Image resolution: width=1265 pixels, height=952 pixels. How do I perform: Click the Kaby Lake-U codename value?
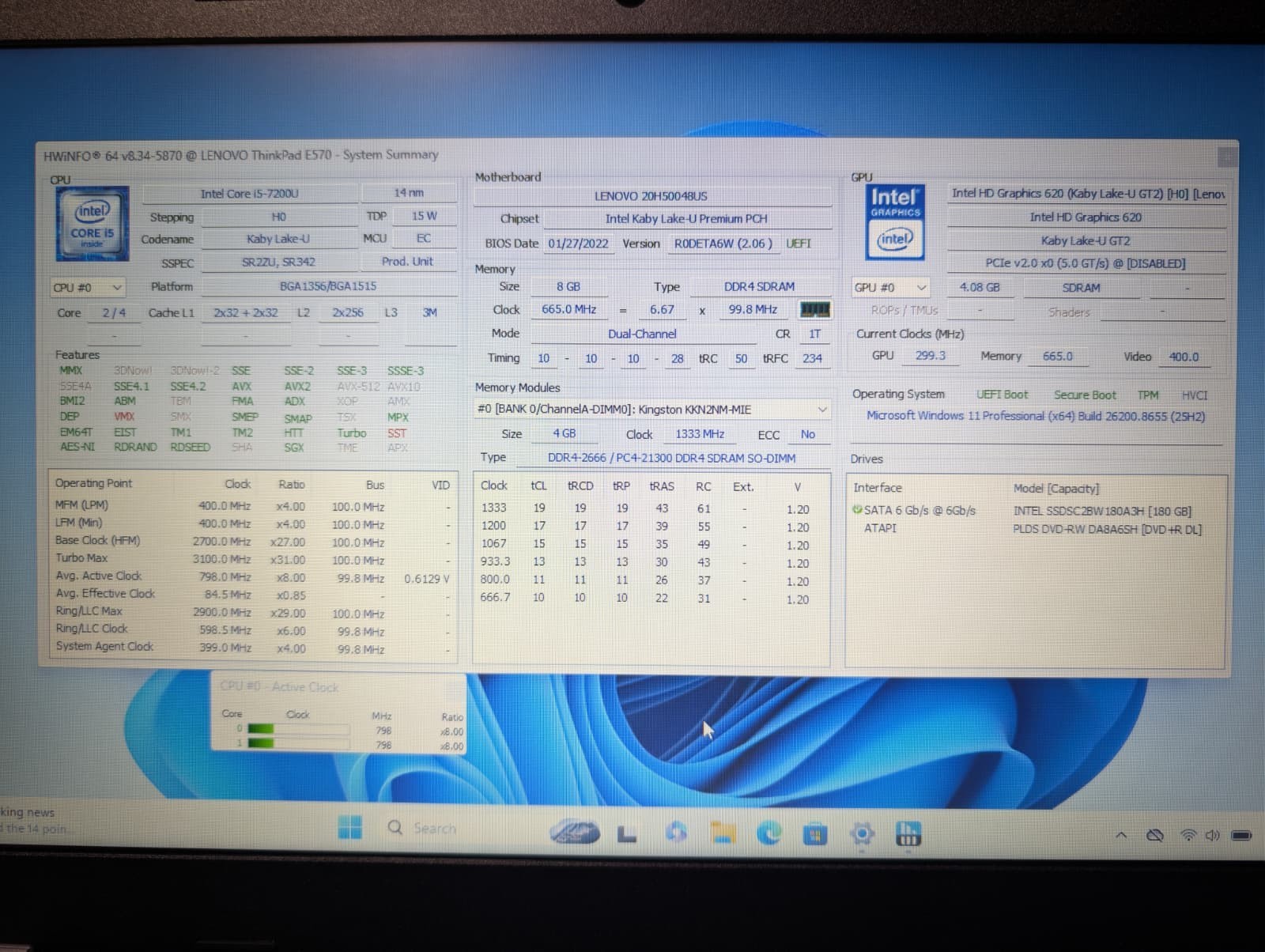point(278,239)
